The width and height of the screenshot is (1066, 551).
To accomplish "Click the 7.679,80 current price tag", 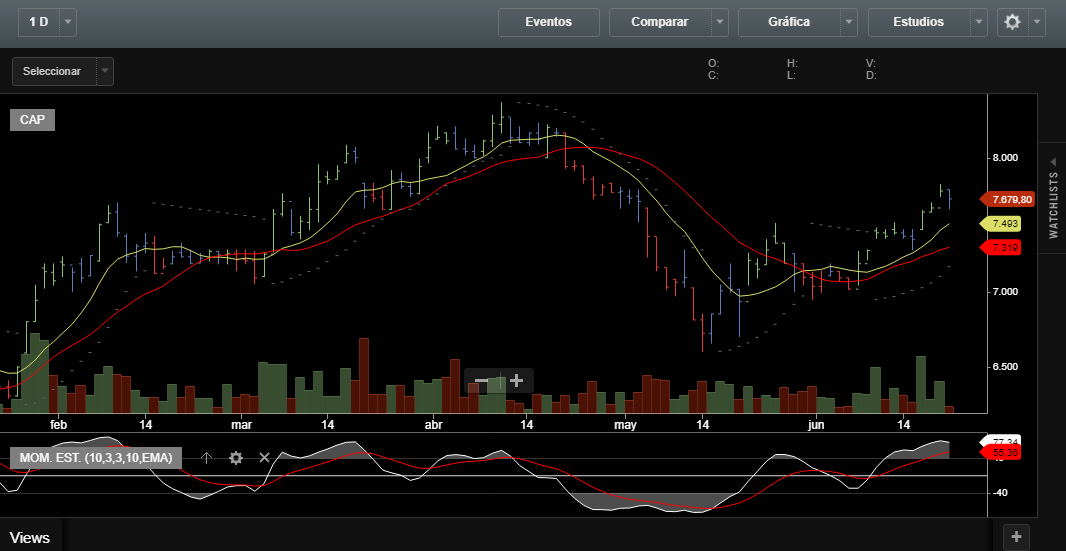I will 1008,199.
